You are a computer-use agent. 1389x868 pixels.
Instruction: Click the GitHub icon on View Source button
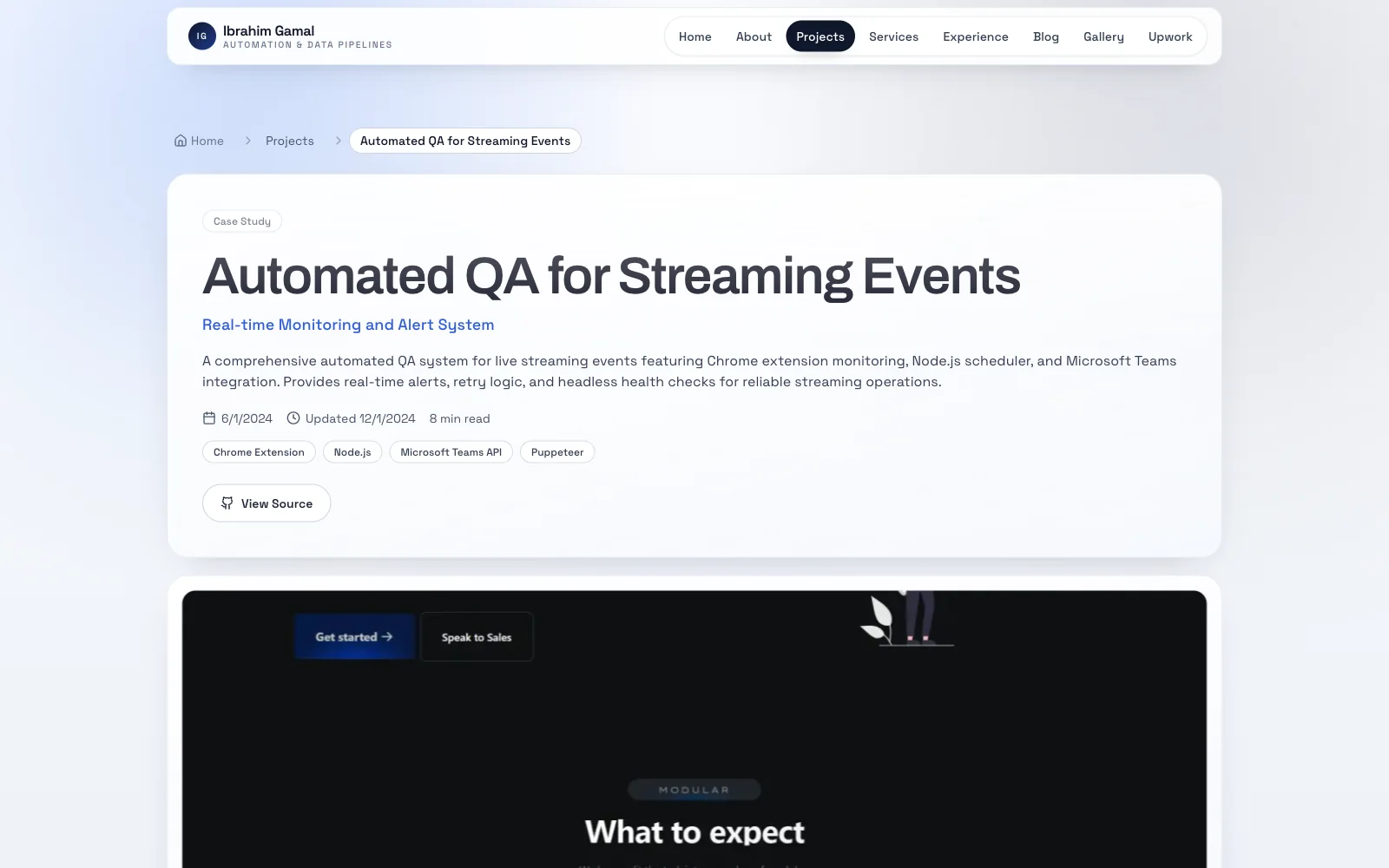(227, 503)
